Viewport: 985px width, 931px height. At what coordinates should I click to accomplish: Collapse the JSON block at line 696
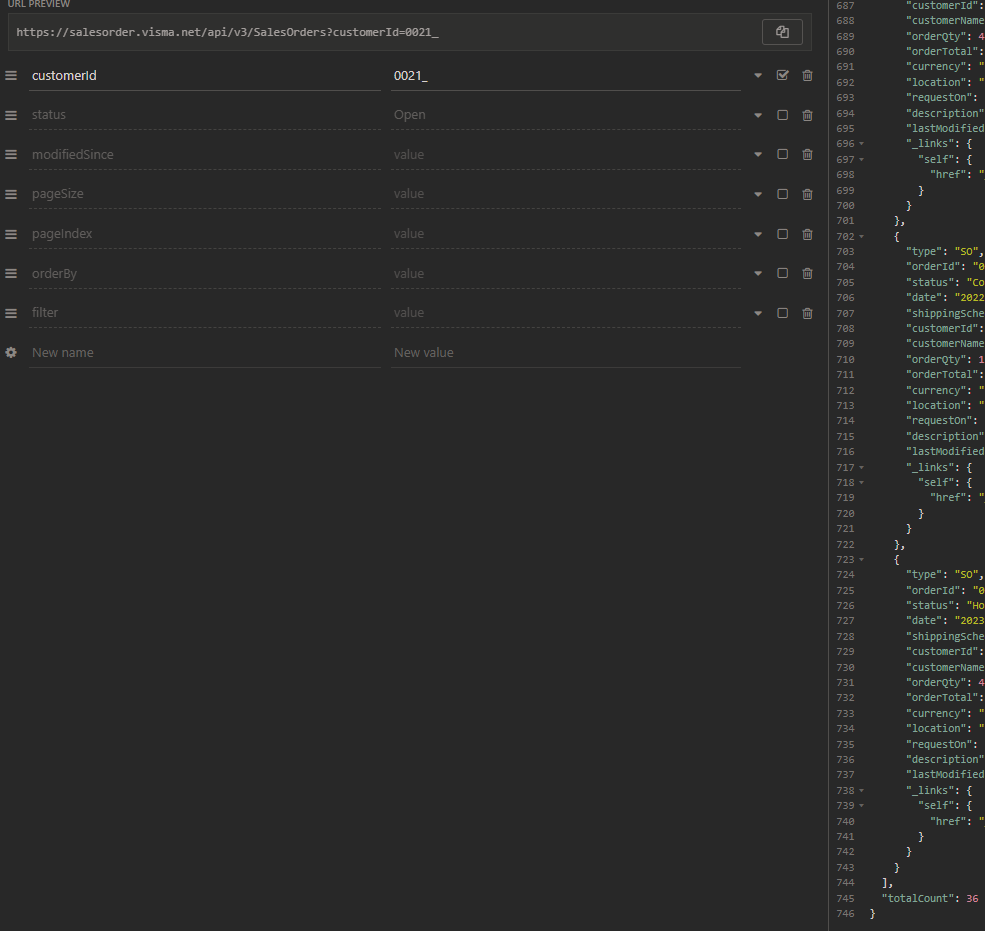861,144
